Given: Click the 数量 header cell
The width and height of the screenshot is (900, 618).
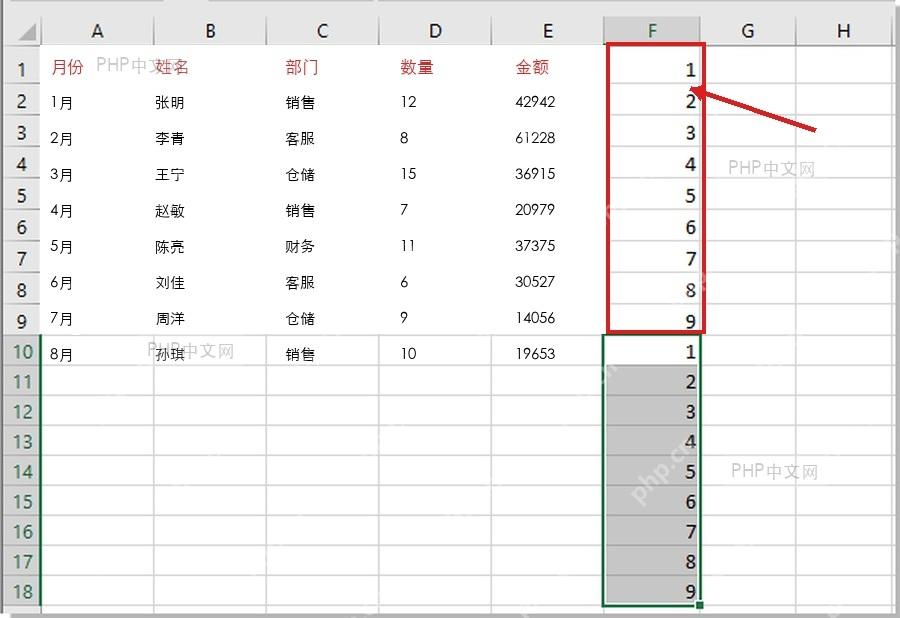Looking at the screenshot, I should point(417,67).
